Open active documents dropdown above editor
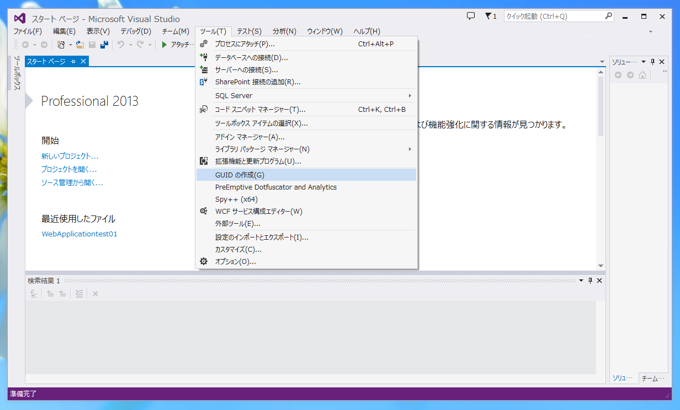Viewport: 680px width, 410px height. click(x=602, y=62)
